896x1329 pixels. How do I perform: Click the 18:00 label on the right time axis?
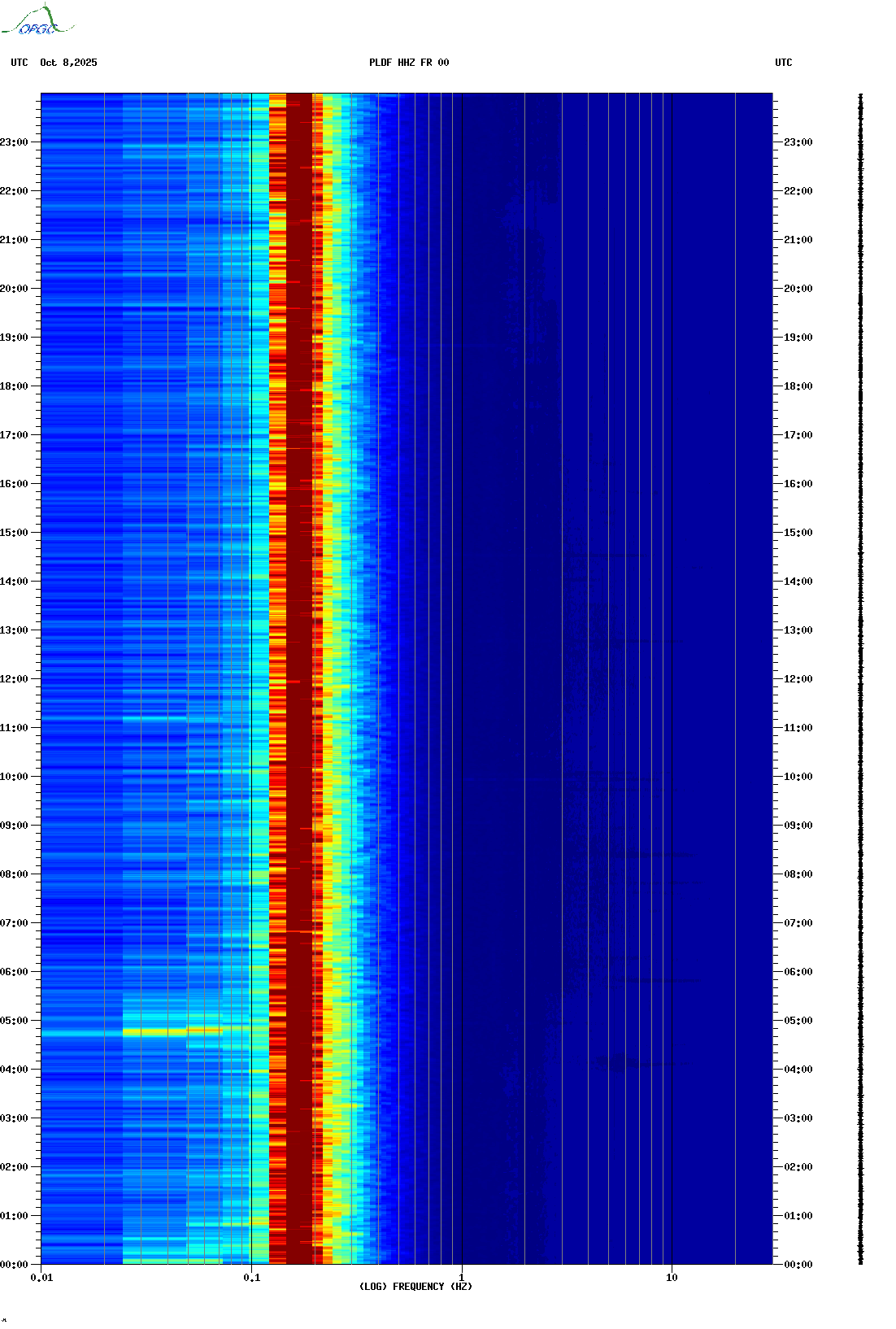click(798, 386)
